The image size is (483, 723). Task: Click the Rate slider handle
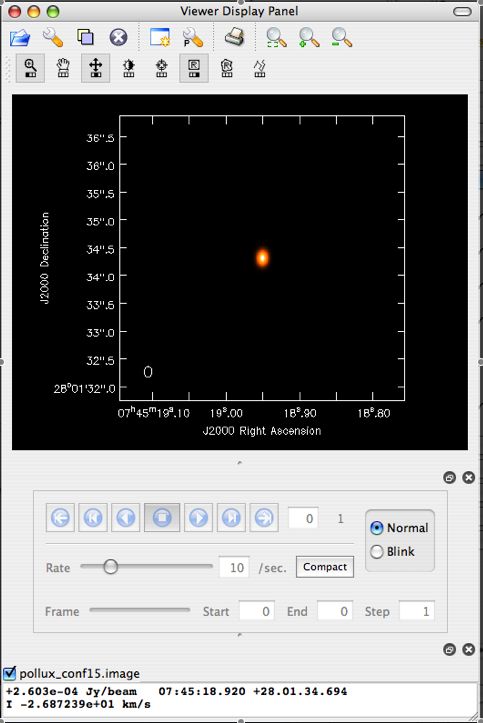pos(111,567)
